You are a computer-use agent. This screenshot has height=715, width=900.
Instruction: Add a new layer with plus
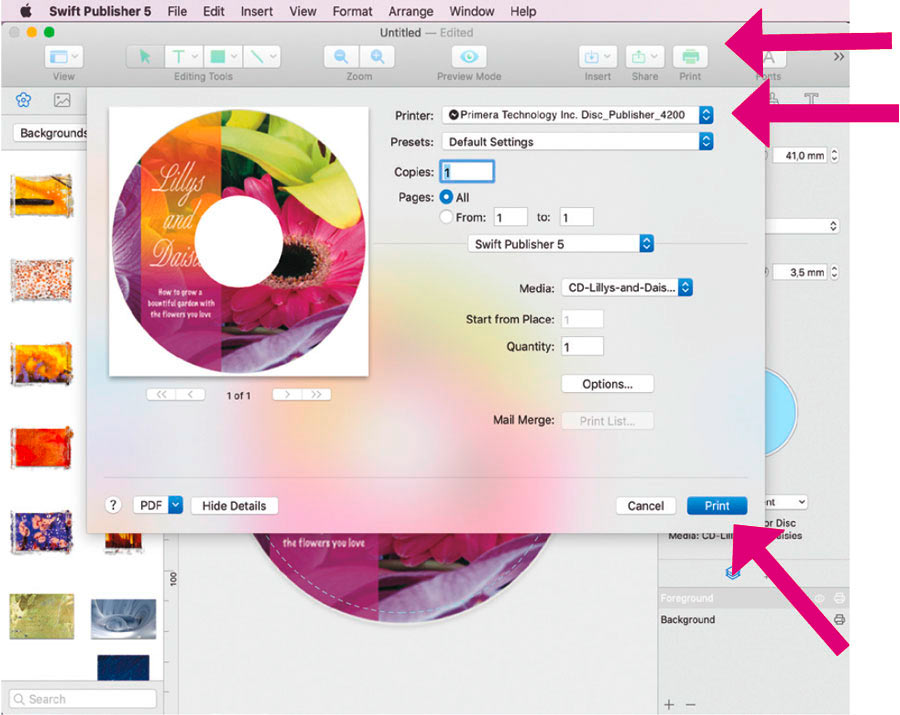coord(669,704)
